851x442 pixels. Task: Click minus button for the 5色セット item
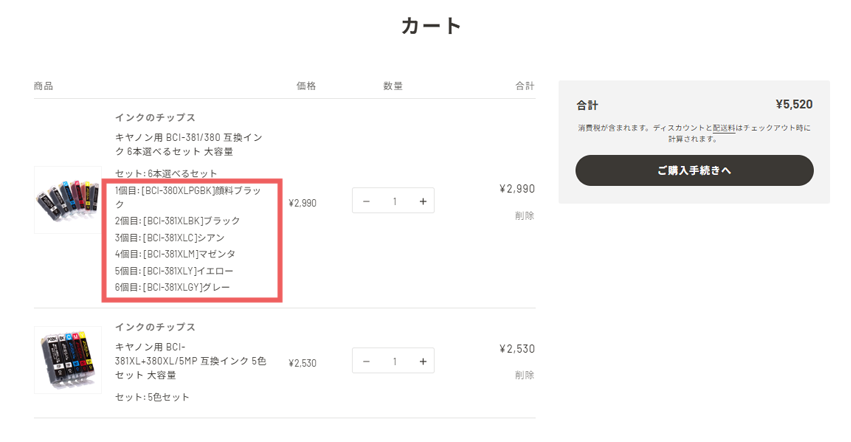coord(366,361)
